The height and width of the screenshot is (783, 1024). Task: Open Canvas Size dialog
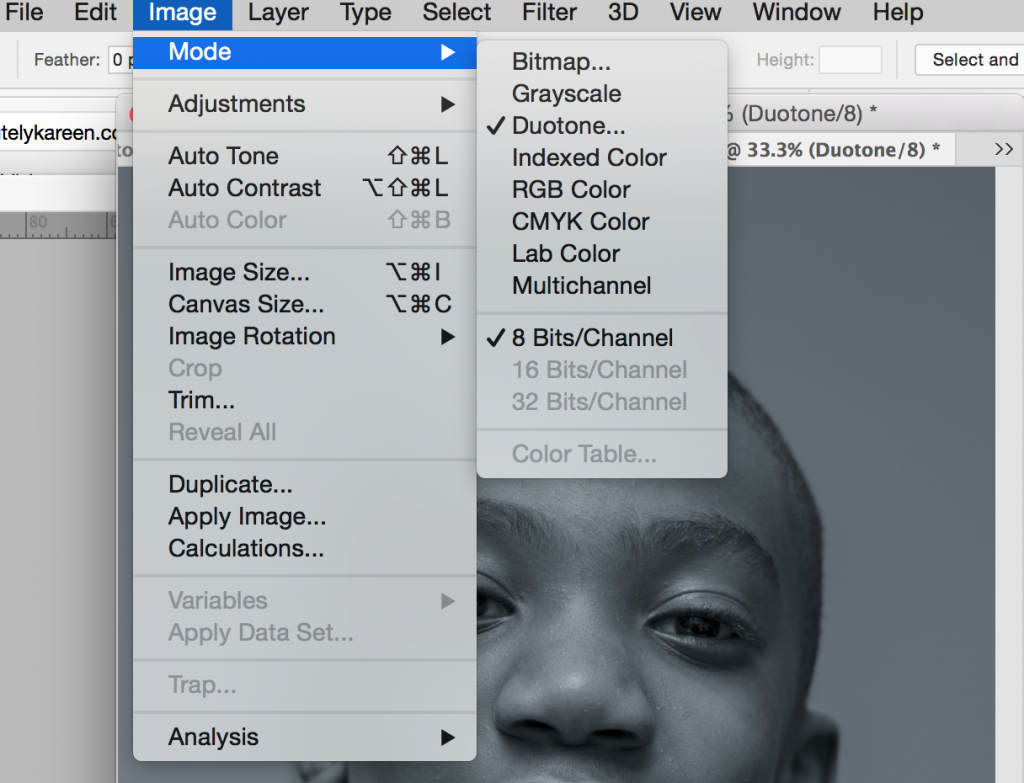point(305,304)
